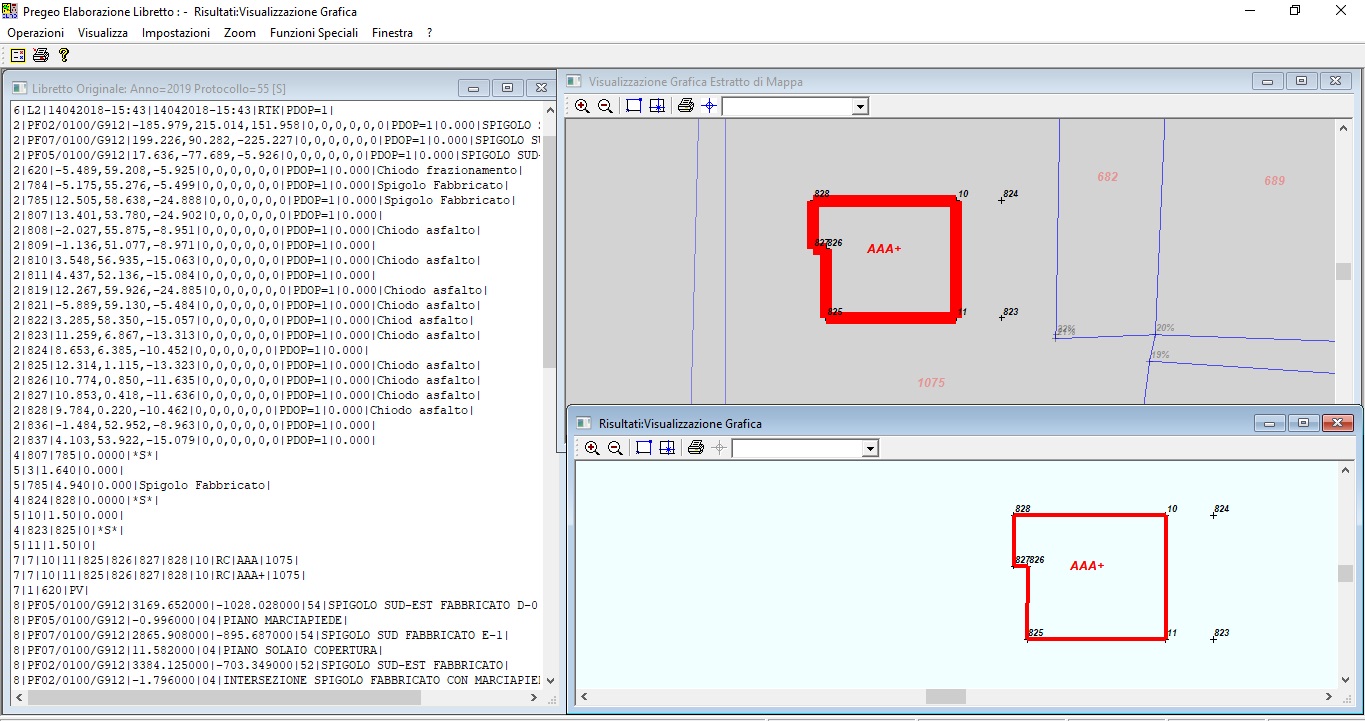This screenshot has width=1365, height=721.
Task: Open the Funzioni Speciali menu
Action: tap(313, 33)
